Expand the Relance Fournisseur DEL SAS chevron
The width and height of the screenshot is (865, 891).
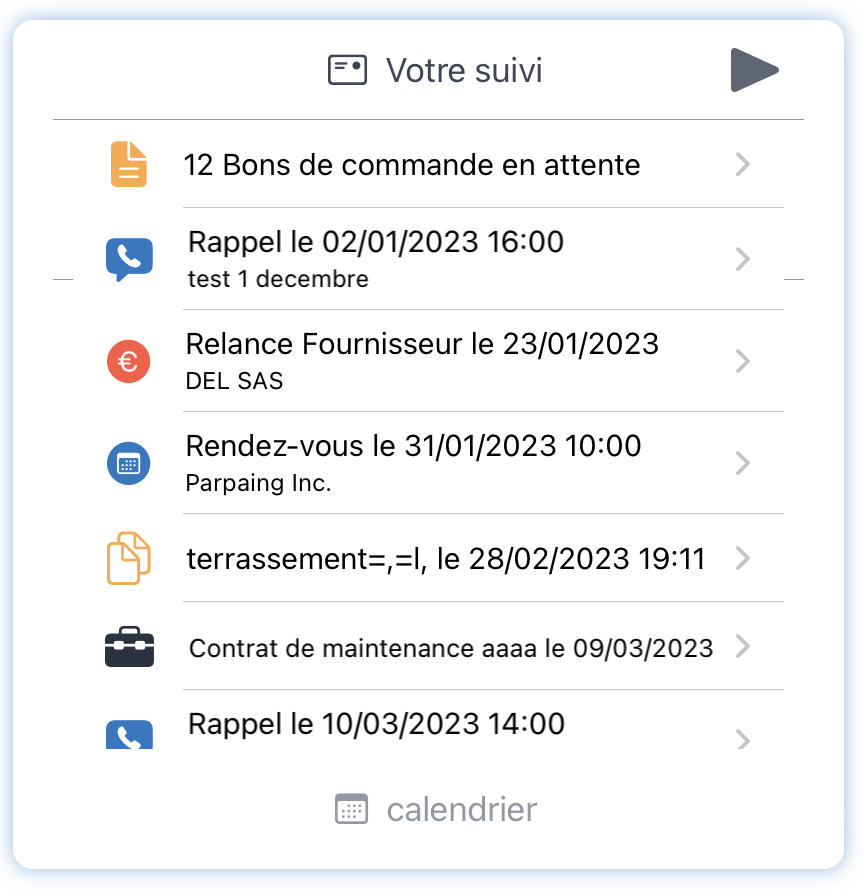tap(742, 361)
